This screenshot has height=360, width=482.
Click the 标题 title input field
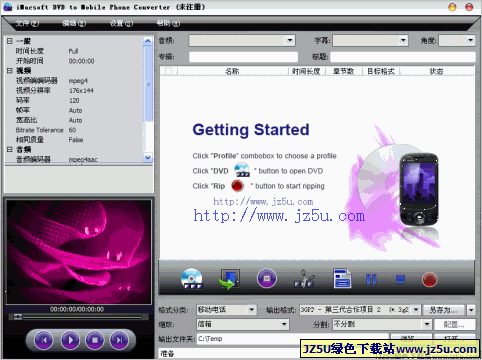(403, 57)
